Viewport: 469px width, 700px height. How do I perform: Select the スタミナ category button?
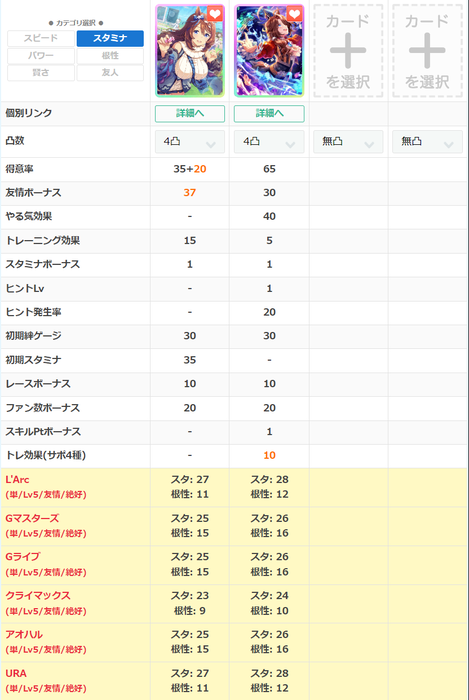click(110, 38)
